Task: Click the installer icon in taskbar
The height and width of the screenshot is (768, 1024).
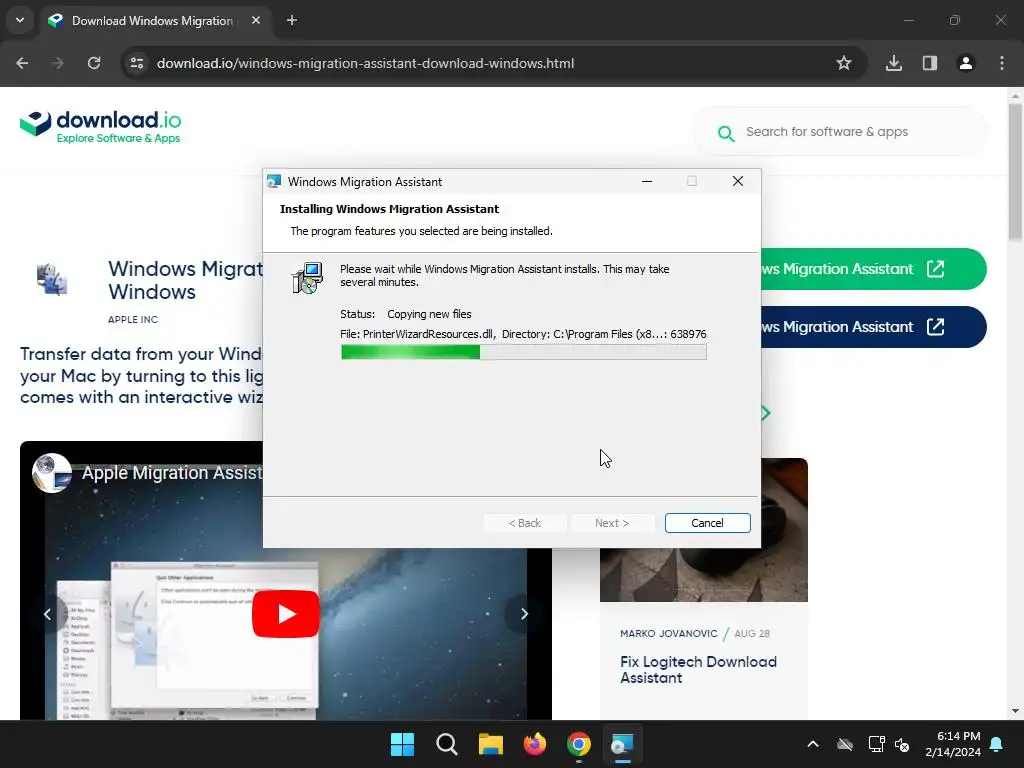Action: (622, 744)
